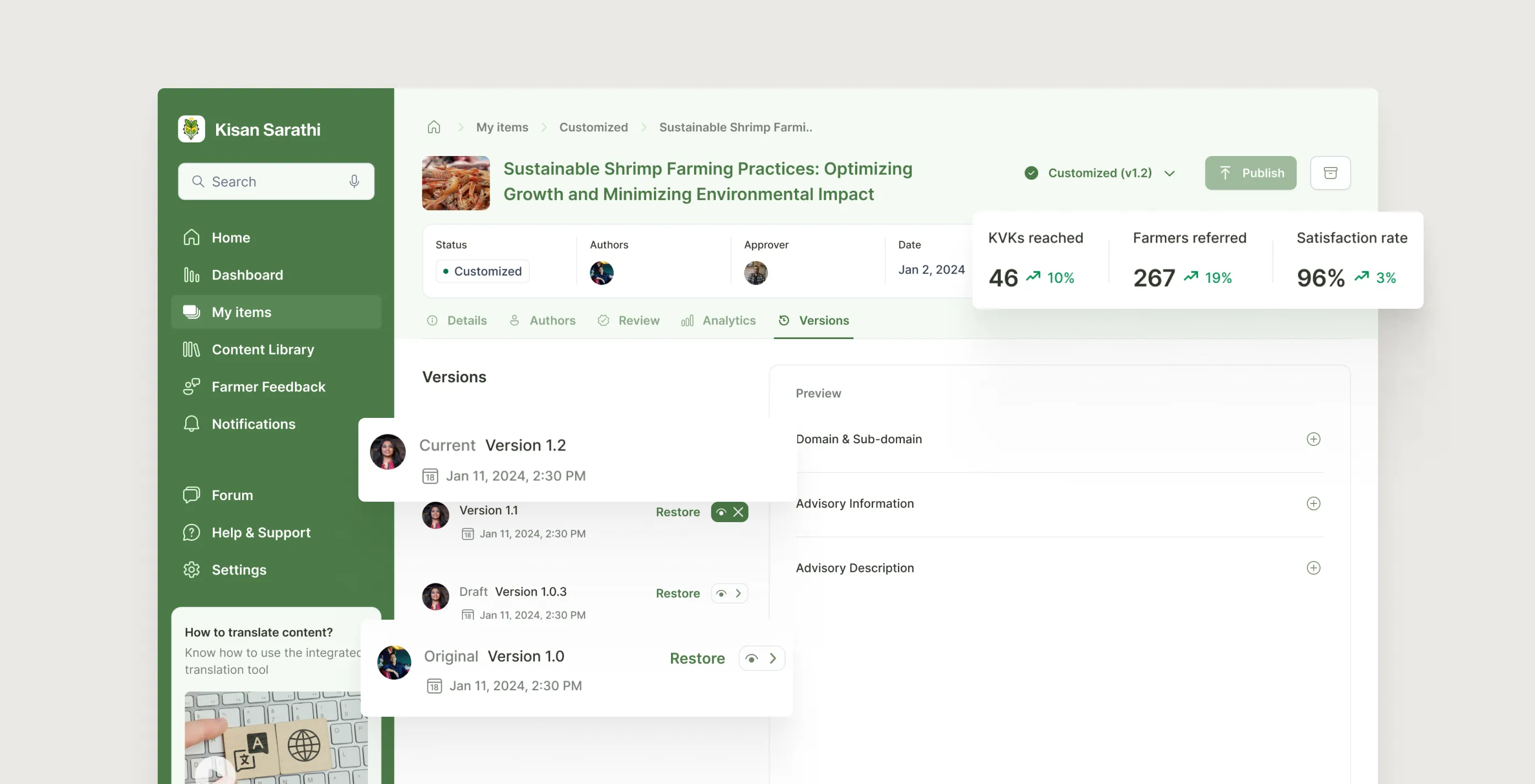Toggle preview eye for Draft Version 1.0.3
The height and width of the screenshot is (784, 1535).
click(x=721, y=593)
